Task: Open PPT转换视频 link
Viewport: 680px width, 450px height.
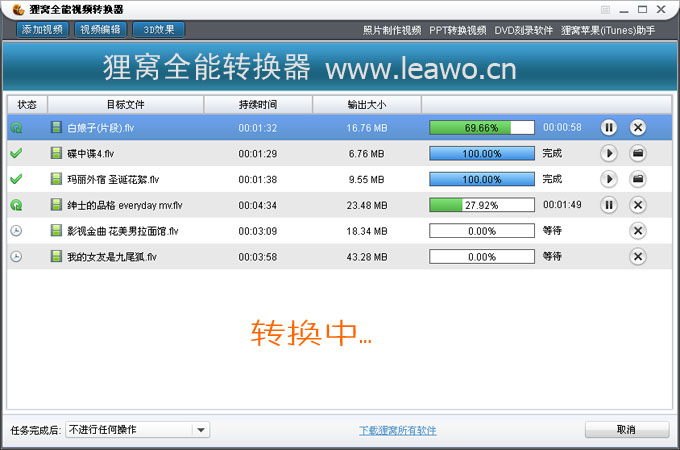Action: pyautogui.click(x=458, y=30)
